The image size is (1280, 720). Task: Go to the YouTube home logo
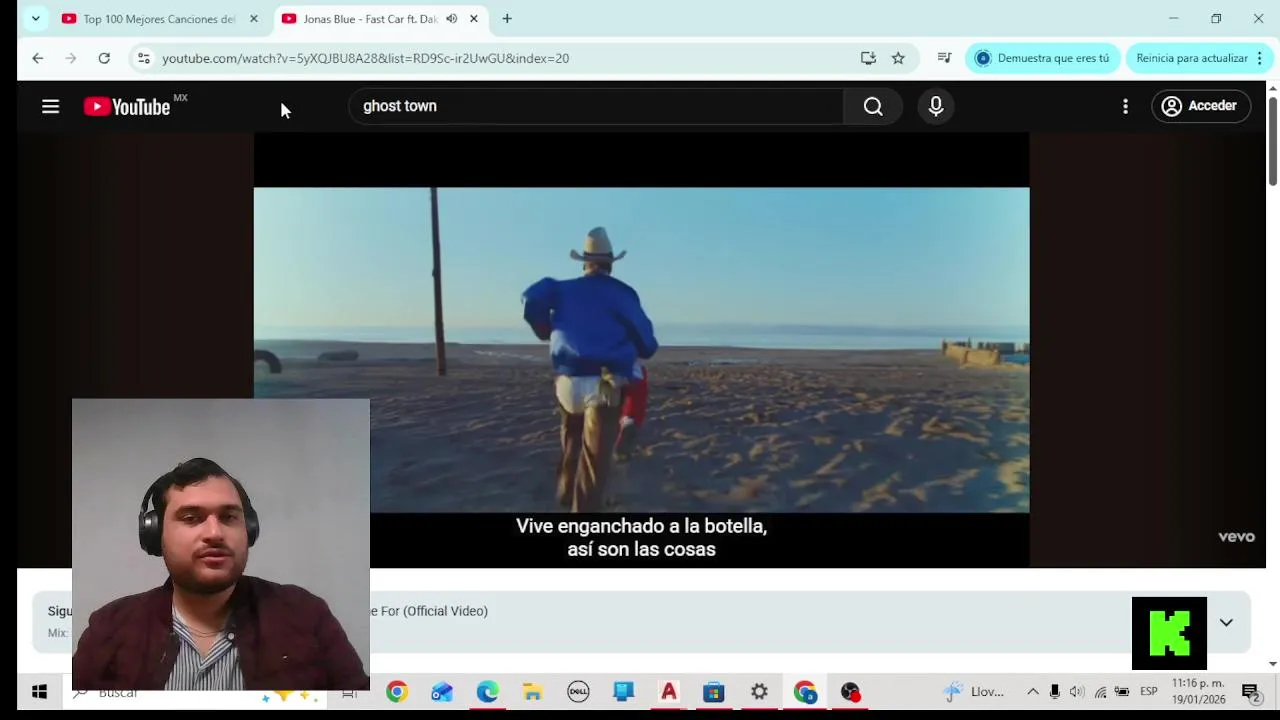click(127, 106)
